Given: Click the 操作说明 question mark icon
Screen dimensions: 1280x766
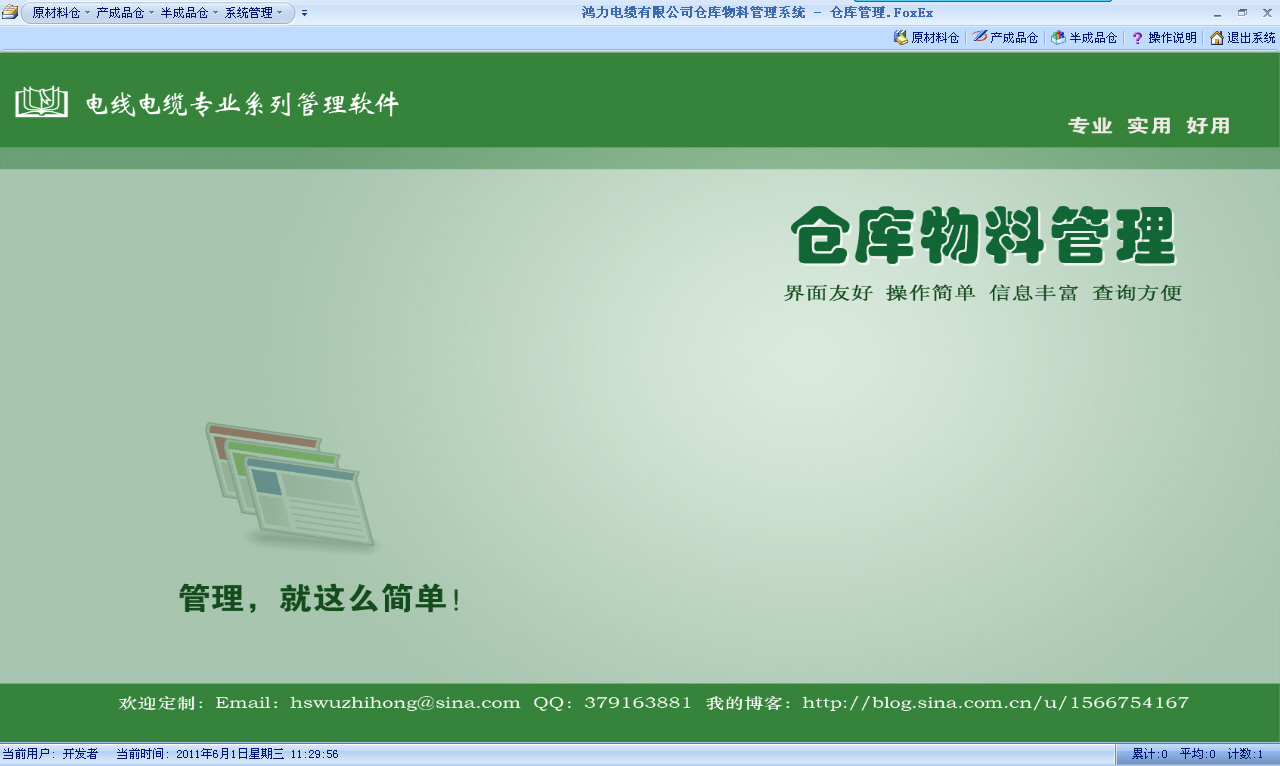Looking at the screenshot, I should click(1137, 38).
